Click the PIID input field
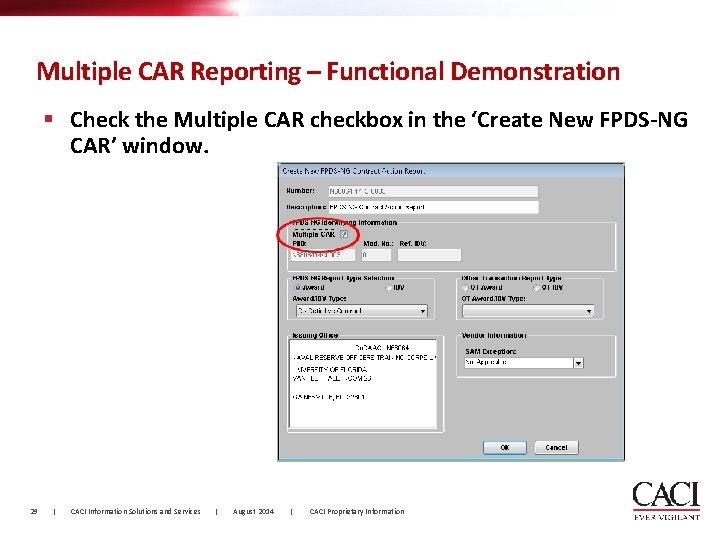The height and width of the screenshot is (540, 720). point(323,255)
